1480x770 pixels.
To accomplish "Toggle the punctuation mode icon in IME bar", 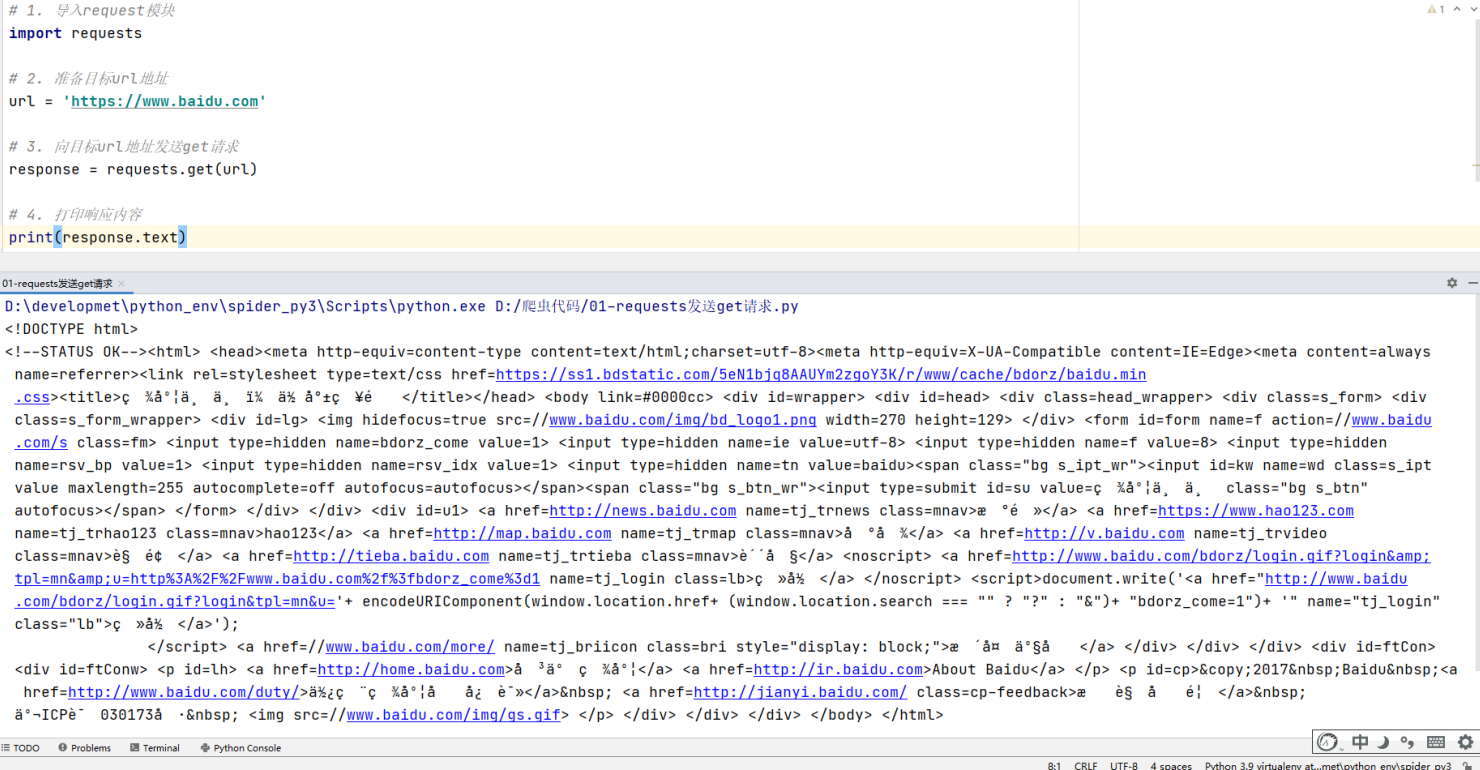I will [1408, 742].
